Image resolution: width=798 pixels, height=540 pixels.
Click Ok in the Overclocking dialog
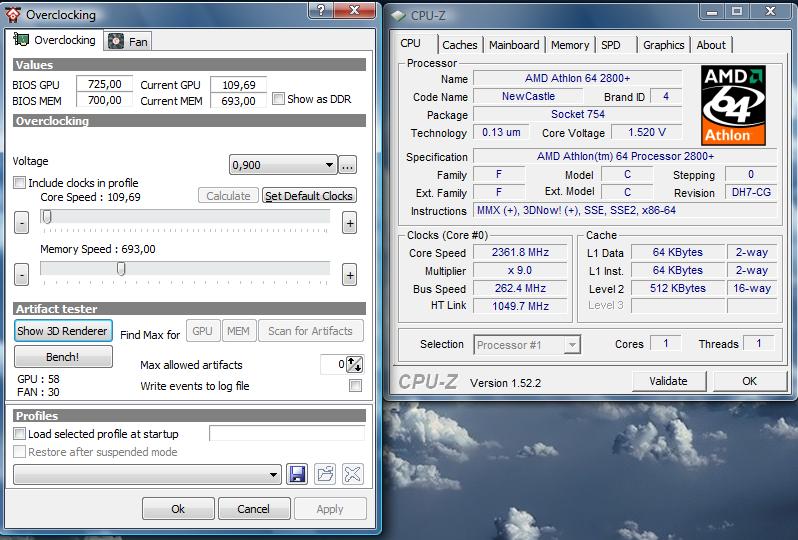[178, 508]
